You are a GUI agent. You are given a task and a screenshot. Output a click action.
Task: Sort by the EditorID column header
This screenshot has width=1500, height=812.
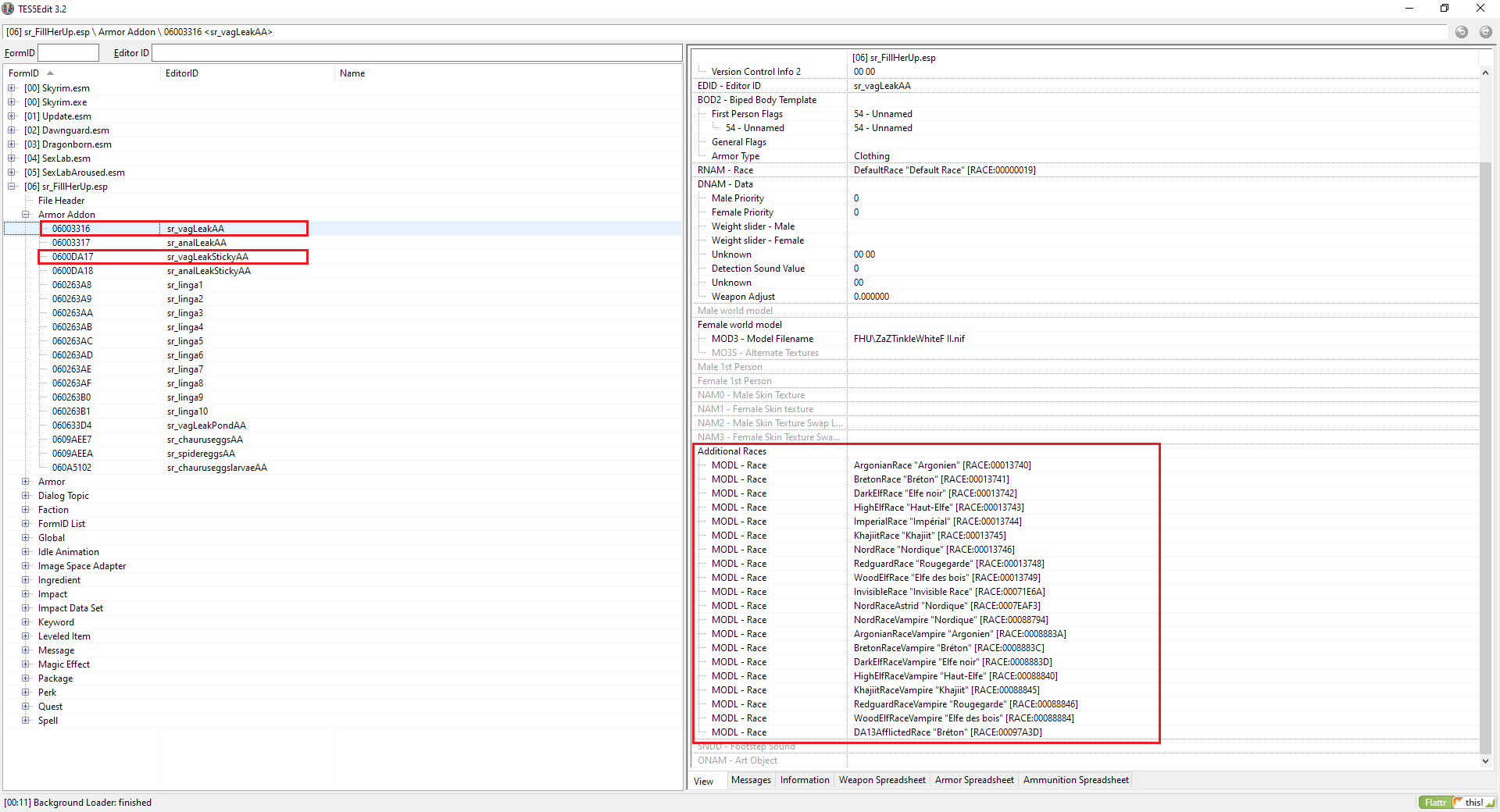tap(248, 73)
